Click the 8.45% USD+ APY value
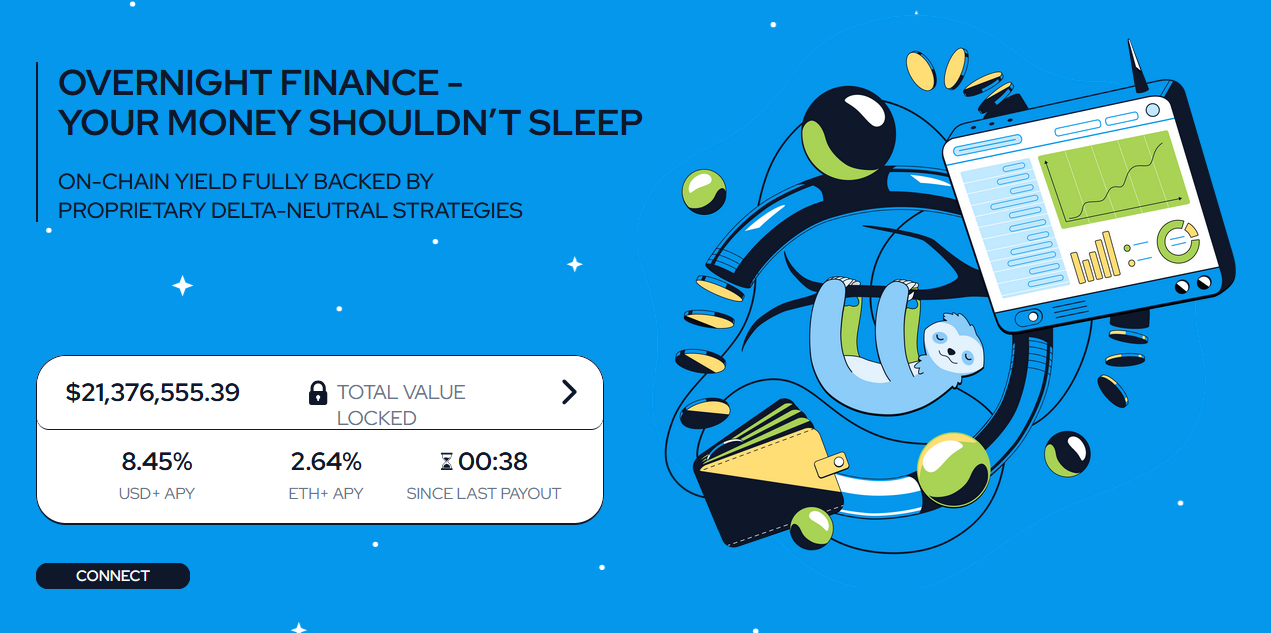 157,462
